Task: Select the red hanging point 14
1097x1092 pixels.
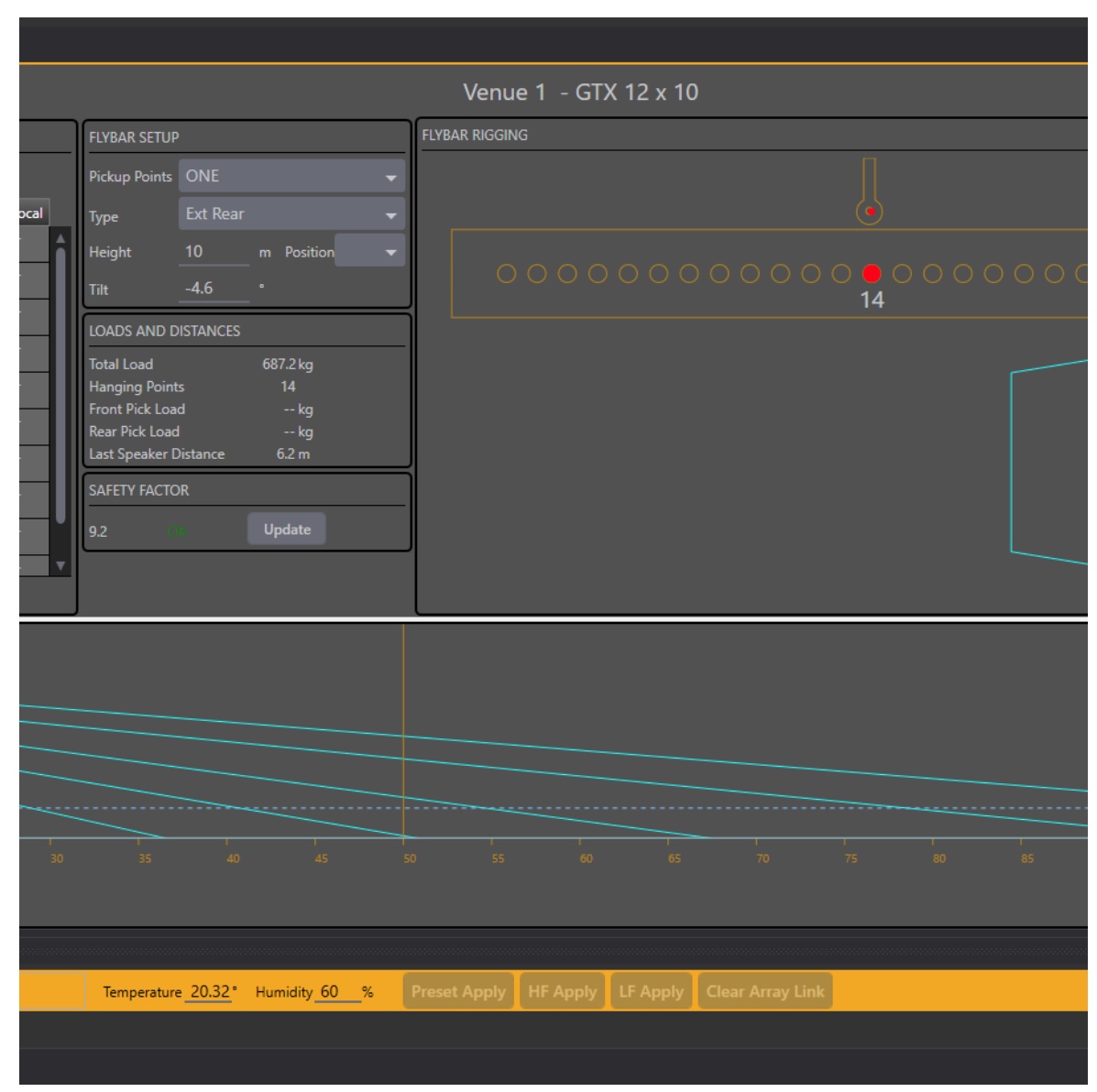Action: tap(872, 273)
